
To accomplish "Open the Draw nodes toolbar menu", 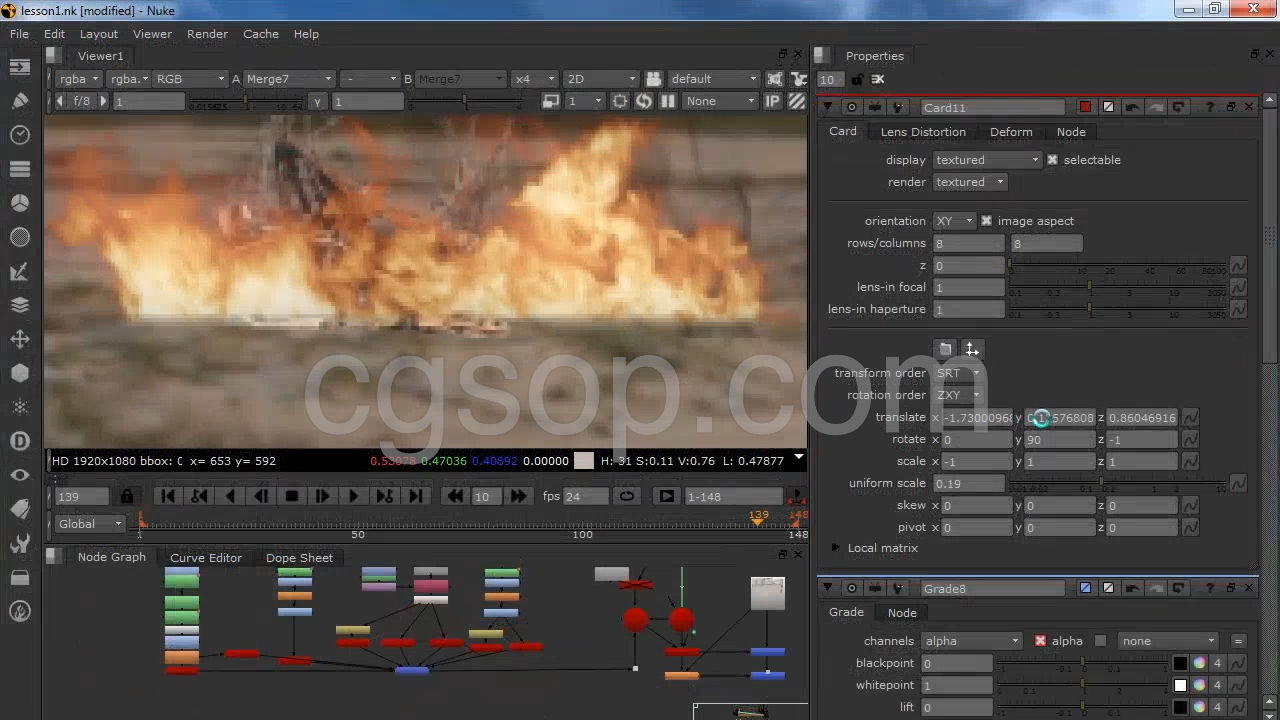I will pos(20,101).
